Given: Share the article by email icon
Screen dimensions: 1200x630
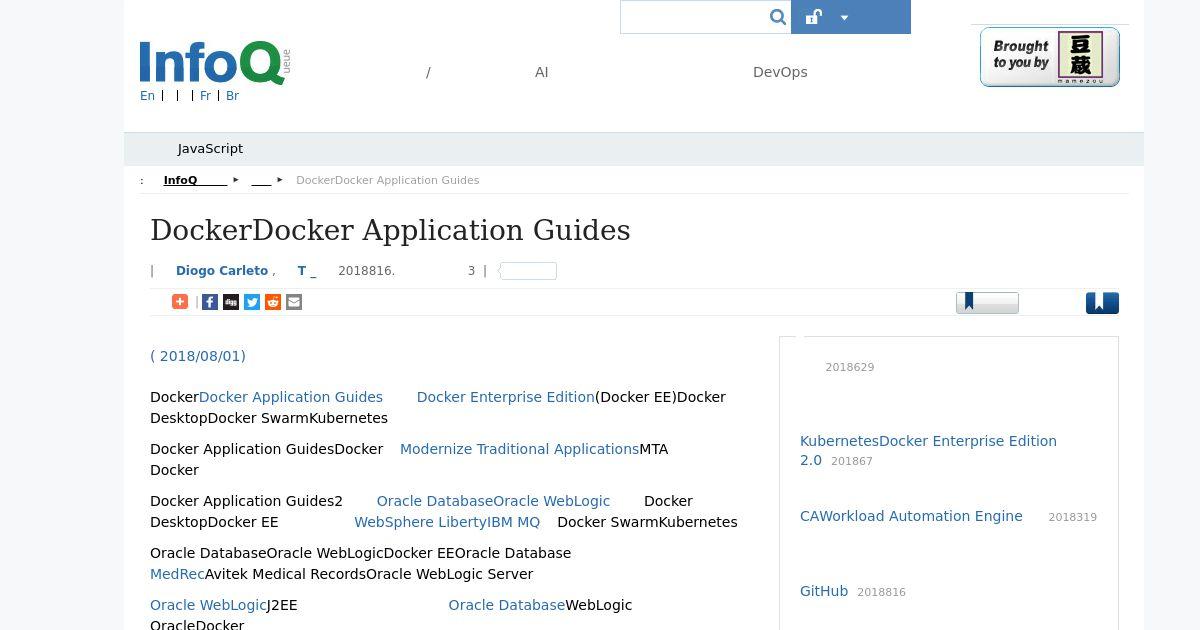Looking at the screenshot, I should tap(294, 302).
